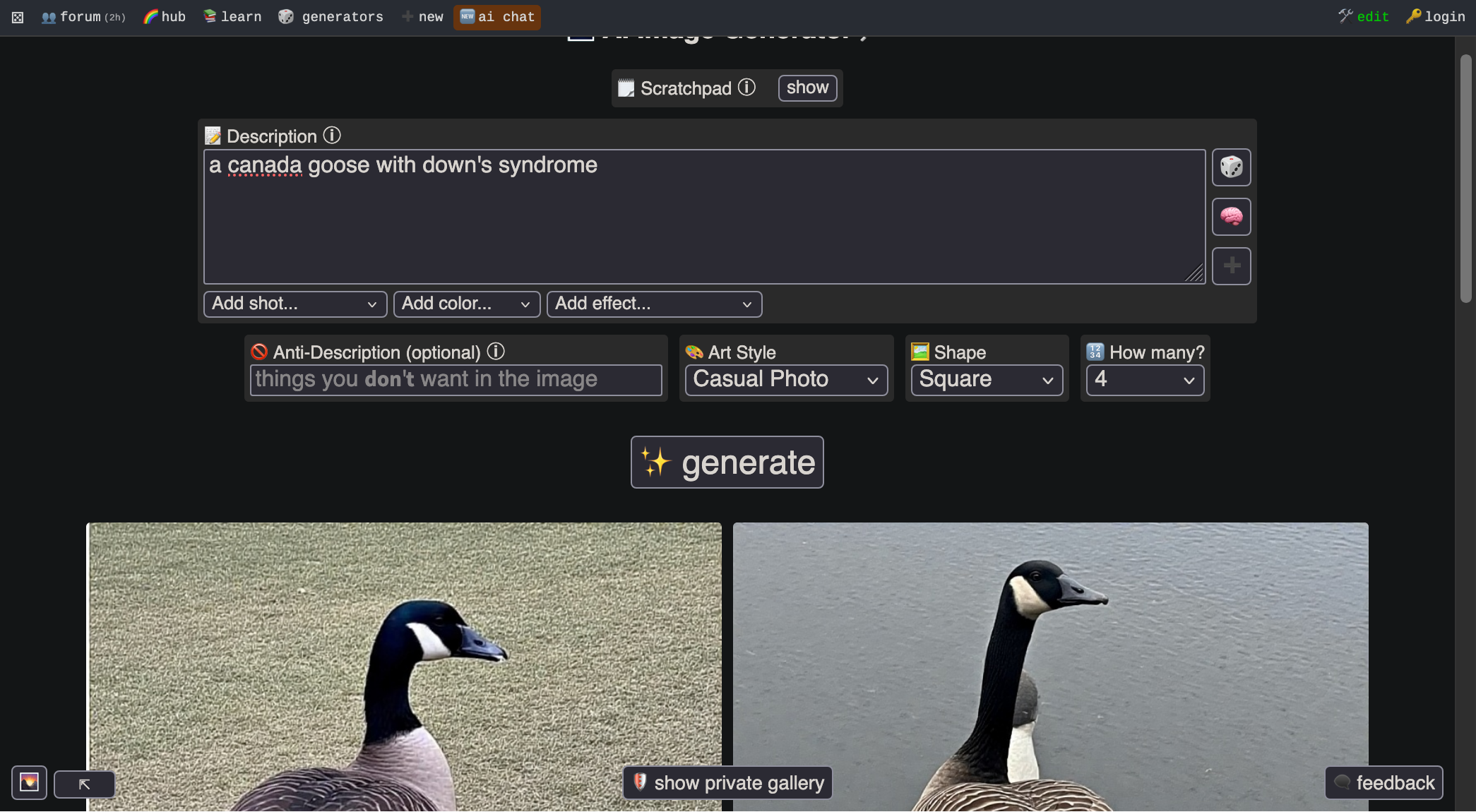Image resolution: width=1476 pixels, height=812 pixels.
Task: Open the forum nav item
Action: pyautogui.click(x=83, y=16)
